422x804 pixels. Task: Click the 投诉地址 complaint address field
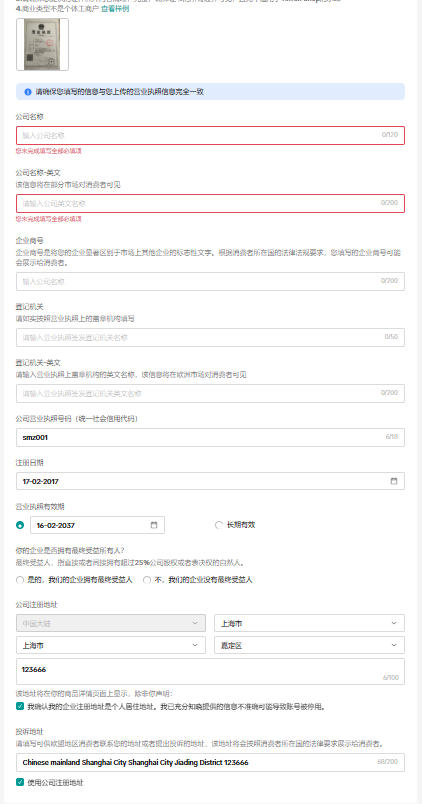(210, 762)
